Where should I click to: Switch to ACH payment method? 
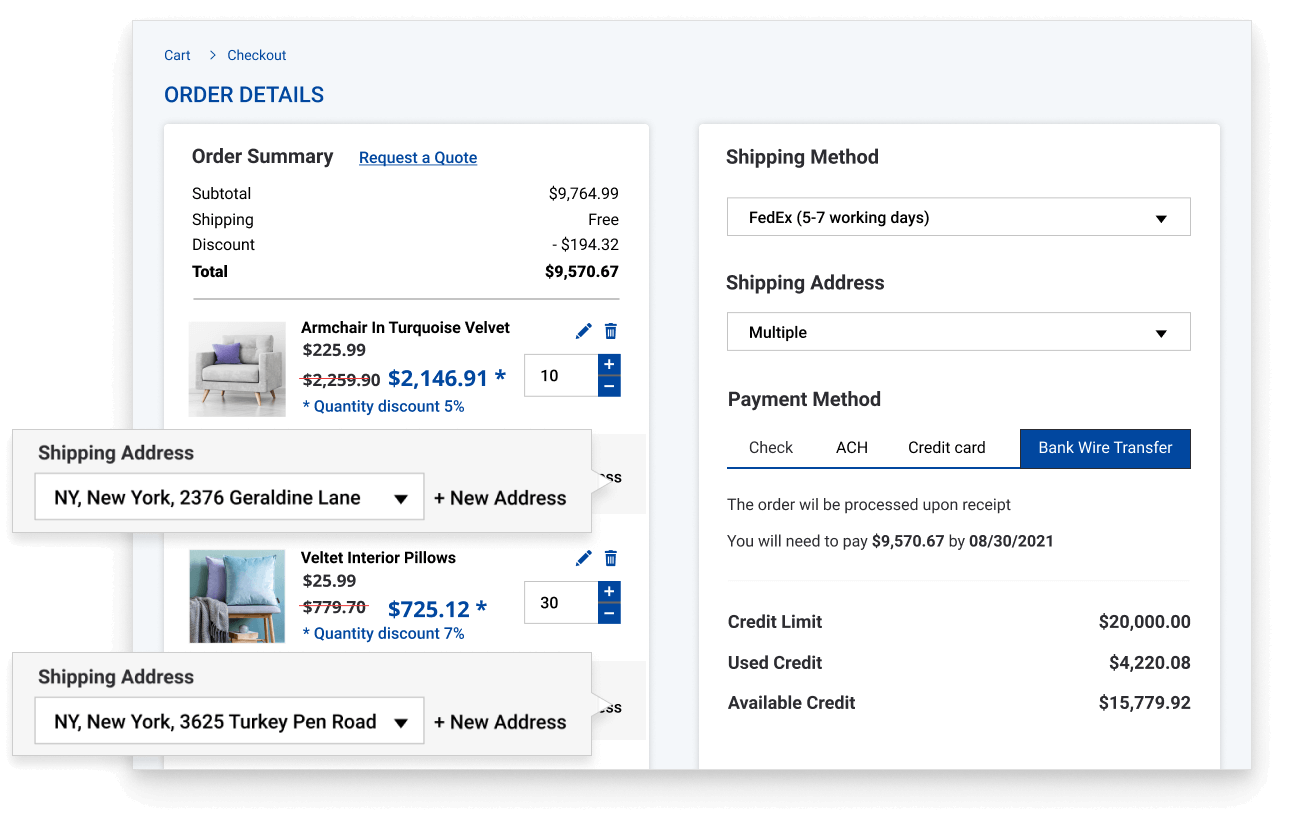click(x=851, y=448)
